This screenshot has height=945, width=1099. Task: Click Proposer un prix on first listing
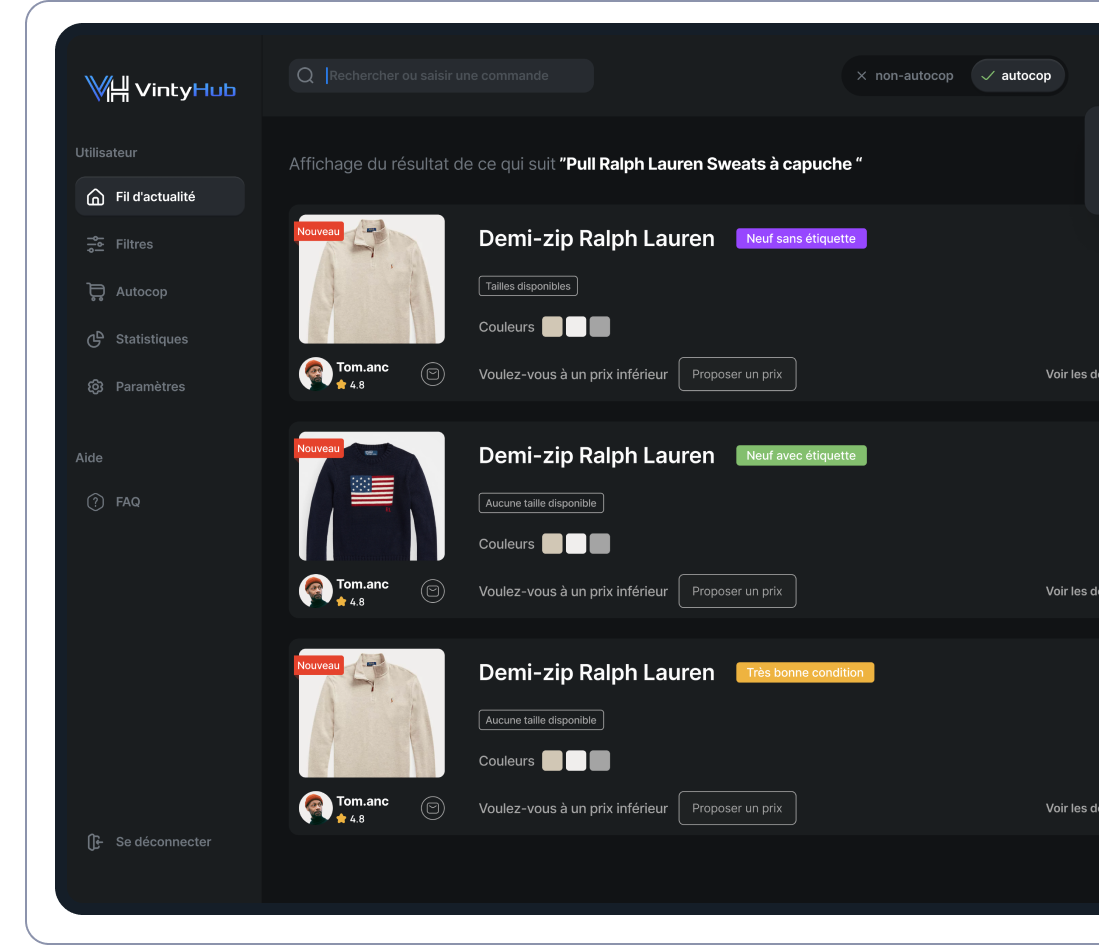737,374
